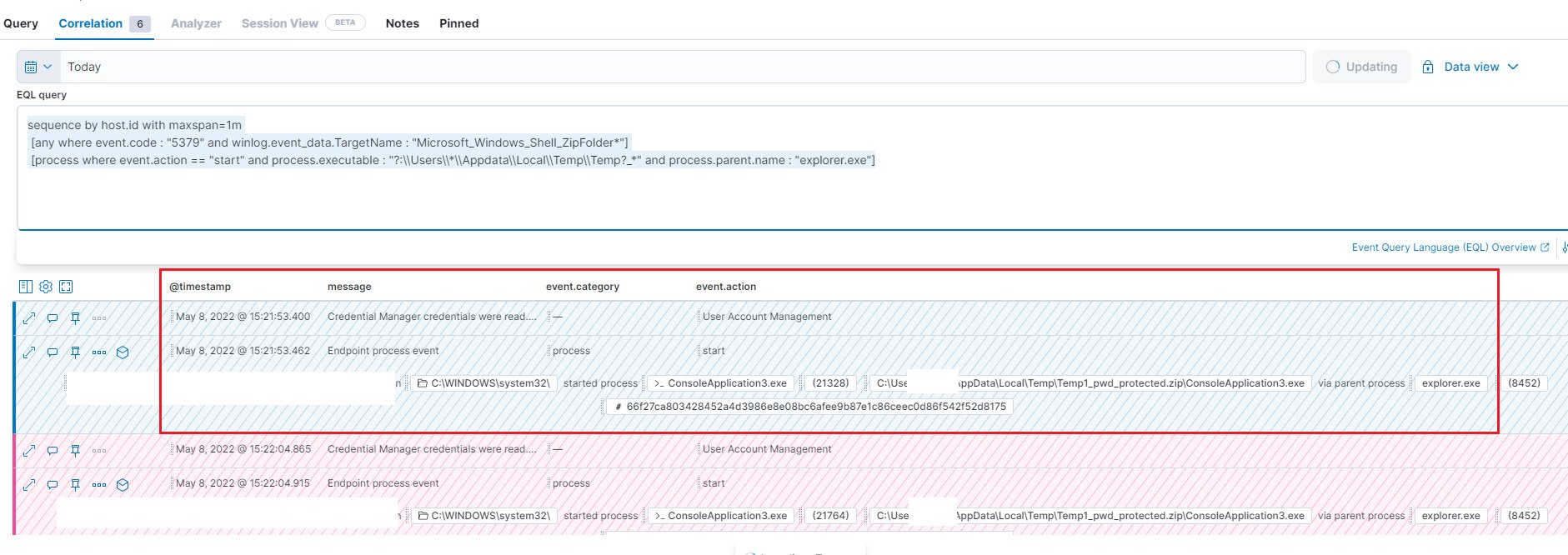Click inside the EQL query editor

point(792,167)
